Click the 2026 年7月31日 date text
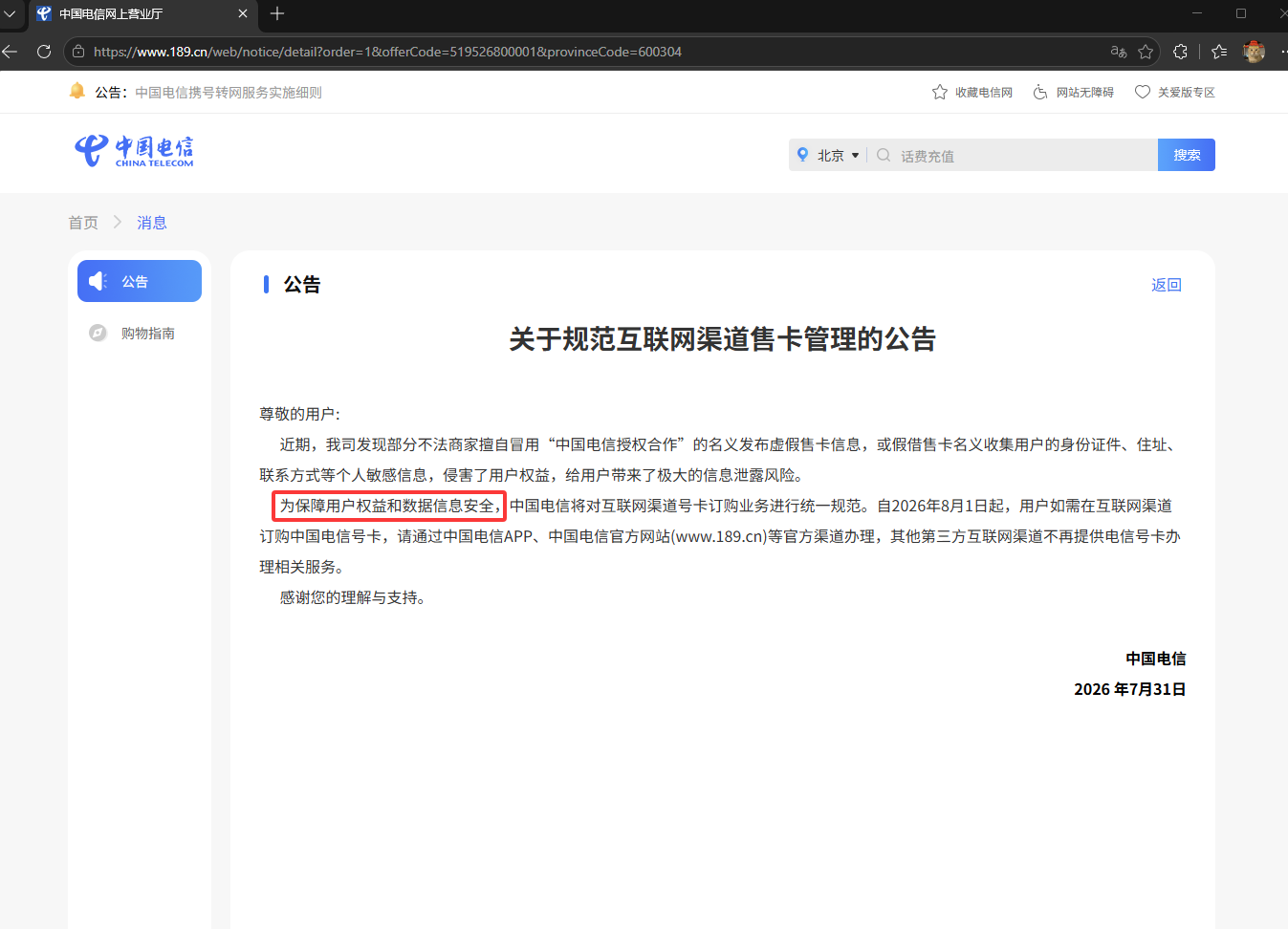The height and width of the screenshot is (929, 1288). point(1129,689)
